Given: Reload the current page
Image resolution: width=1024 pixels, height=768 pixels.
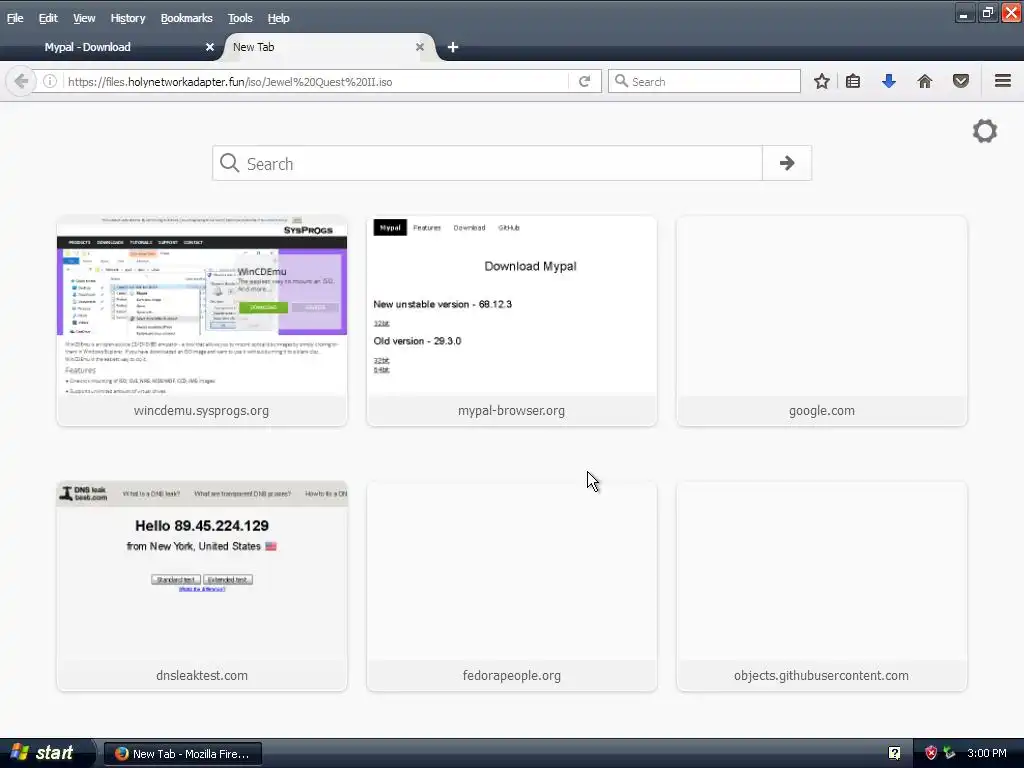Looking at the screenshot, I should pyautogui.click(x=584, y=82).
